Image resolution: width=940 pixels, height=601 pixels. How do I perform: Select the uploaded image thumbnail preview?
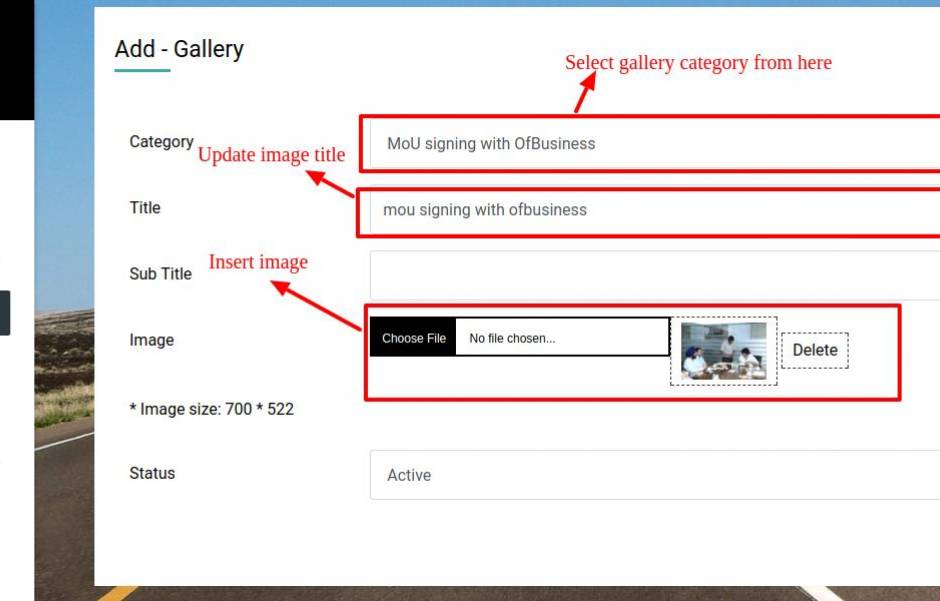pos(723,351)
